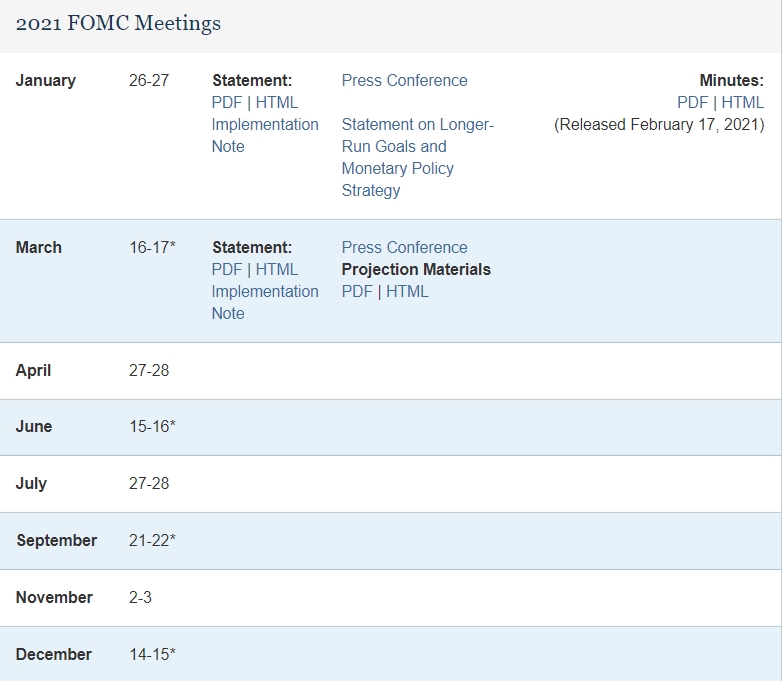The width and height of the screenshot is (782, 681).
Task: Select the 14-15* date text
Action: pyautogui.click(x=153, y=654)
